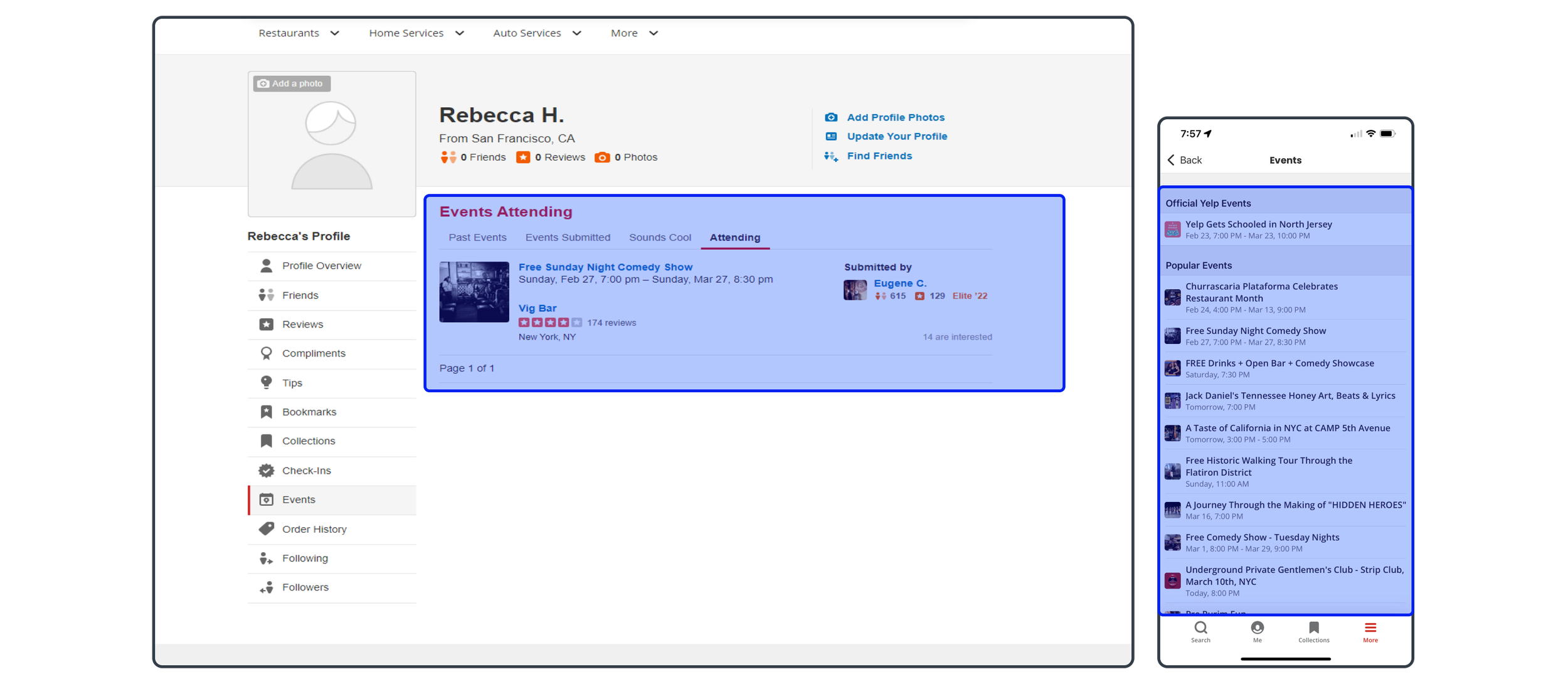Click the Add a photo camera button
The image size is (1568, 684).
tap(292, 83)
